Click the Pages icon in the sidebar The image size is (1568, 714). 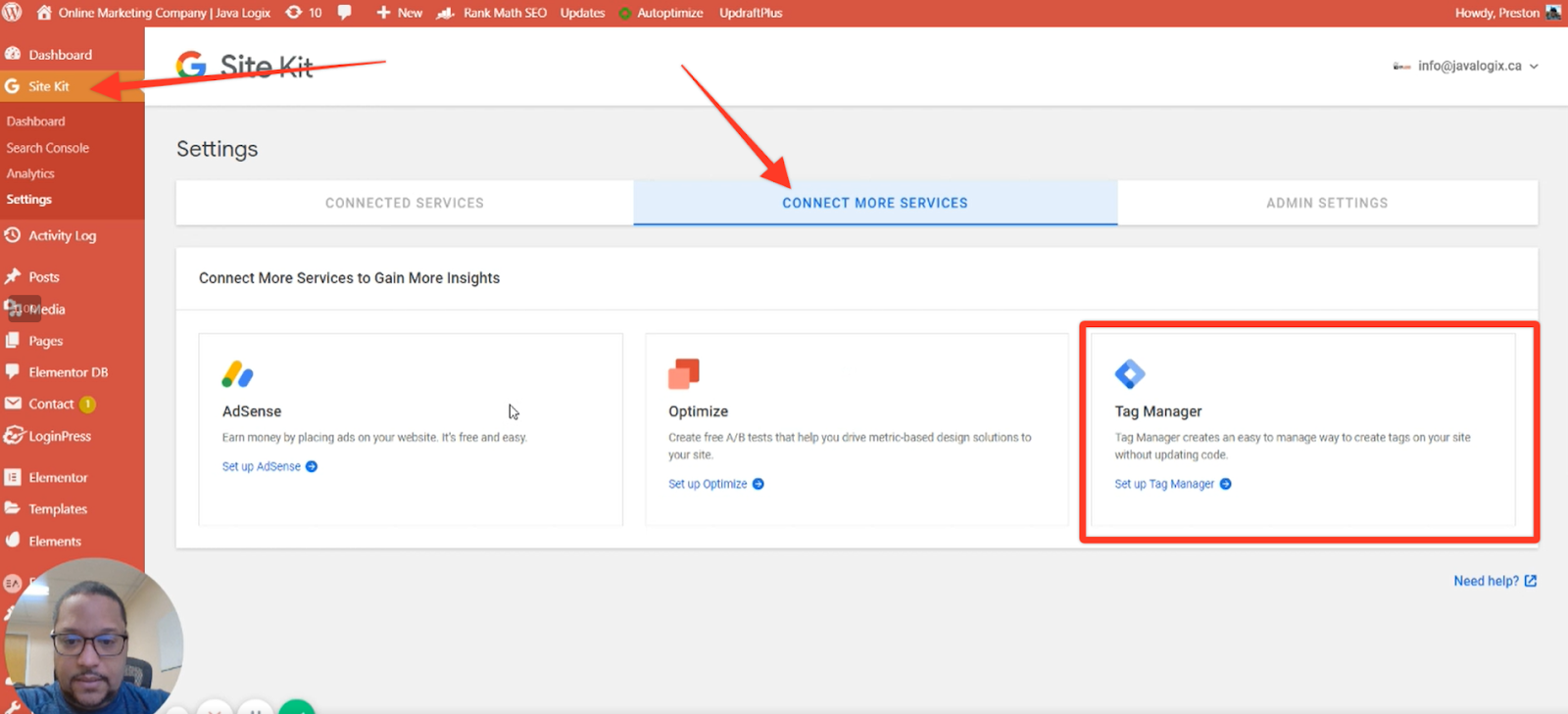click(13, 340)
